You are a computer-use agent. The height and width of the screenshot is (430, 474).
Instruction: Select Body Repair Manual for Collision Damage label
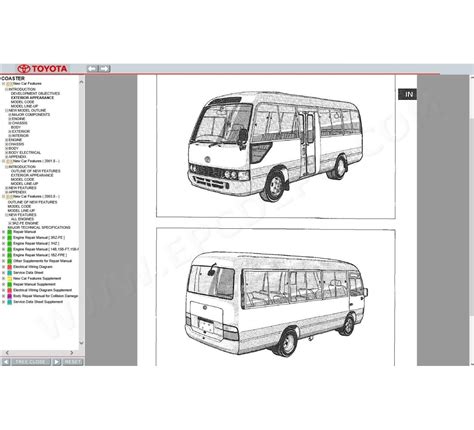(x=46, y=296)
